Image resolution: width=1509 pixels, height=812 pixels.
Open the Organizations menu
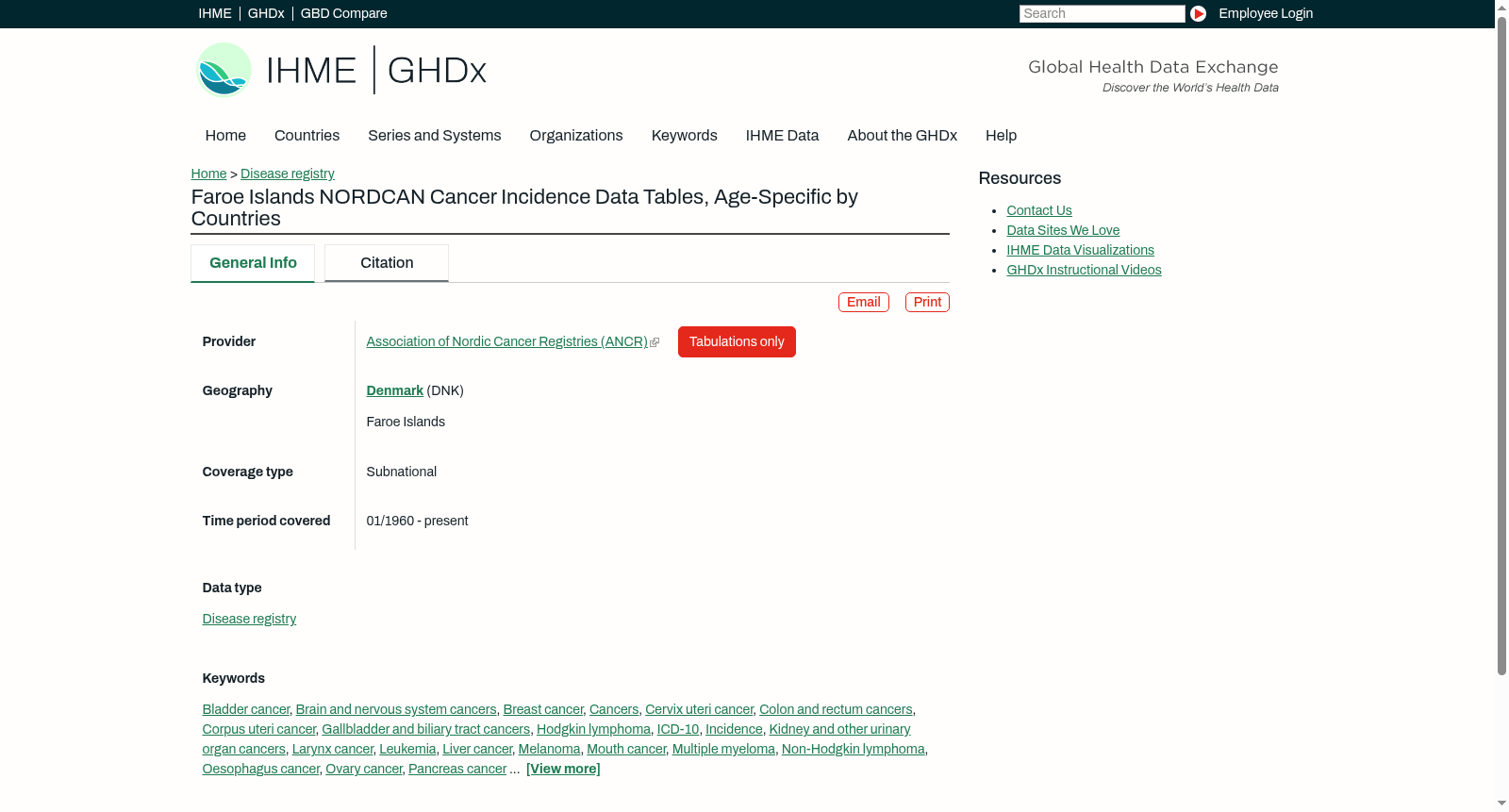point(576,136)
